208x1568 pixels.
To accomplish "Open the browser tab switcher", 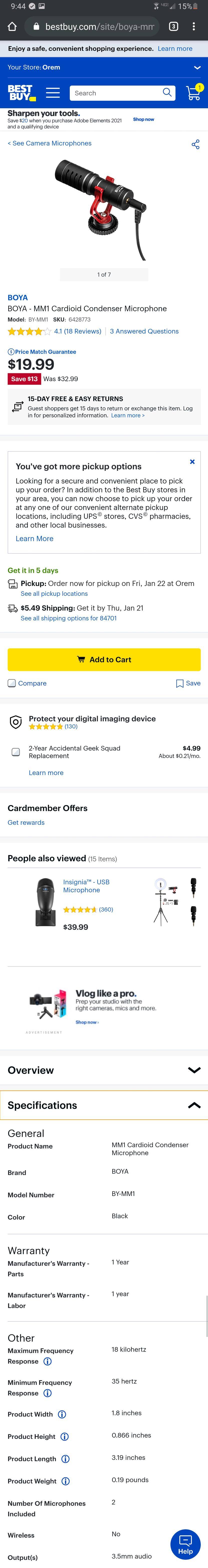I will (173, 27).
